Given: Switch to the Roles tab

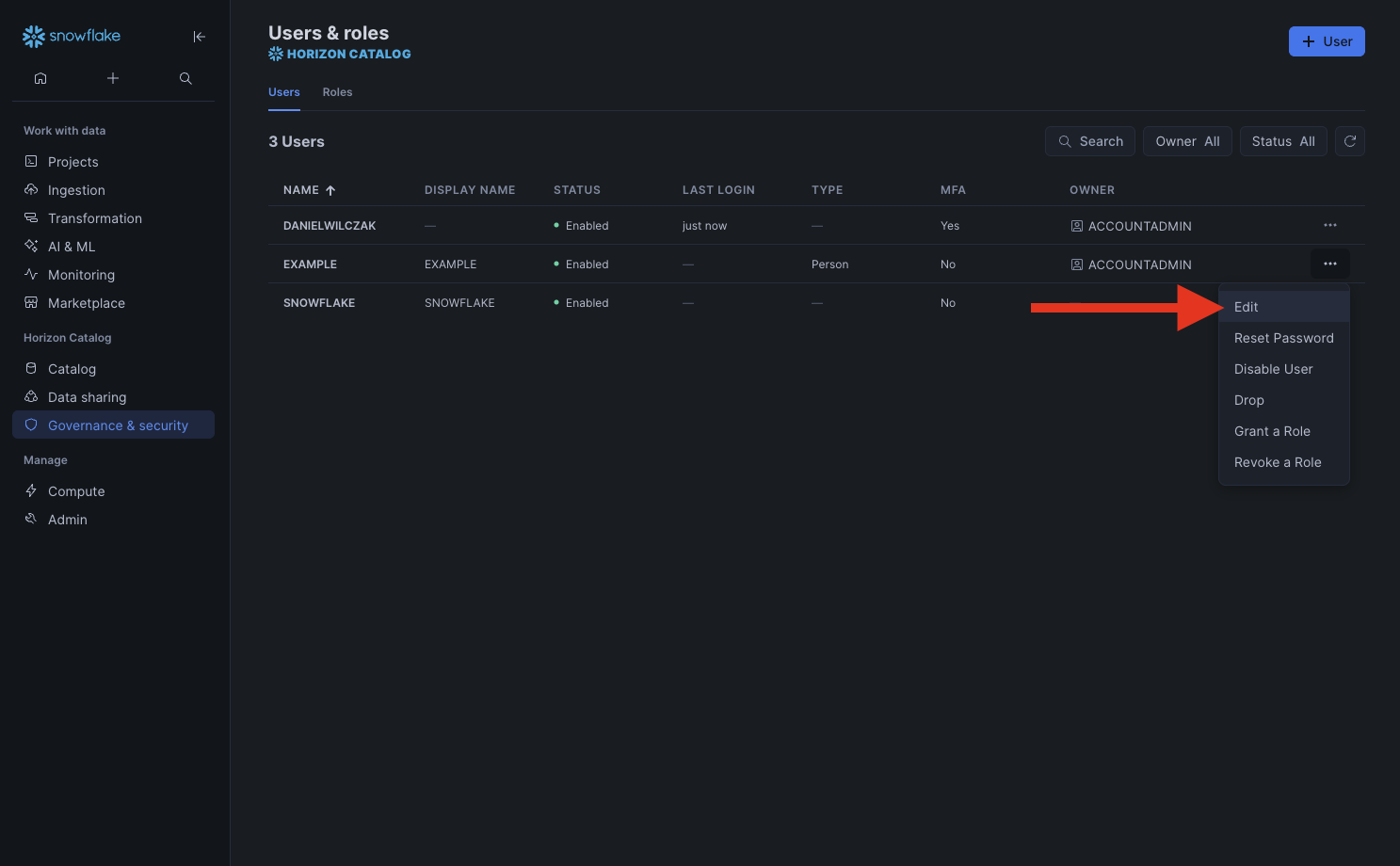Looking at the screenshot, I should point(337,92).
